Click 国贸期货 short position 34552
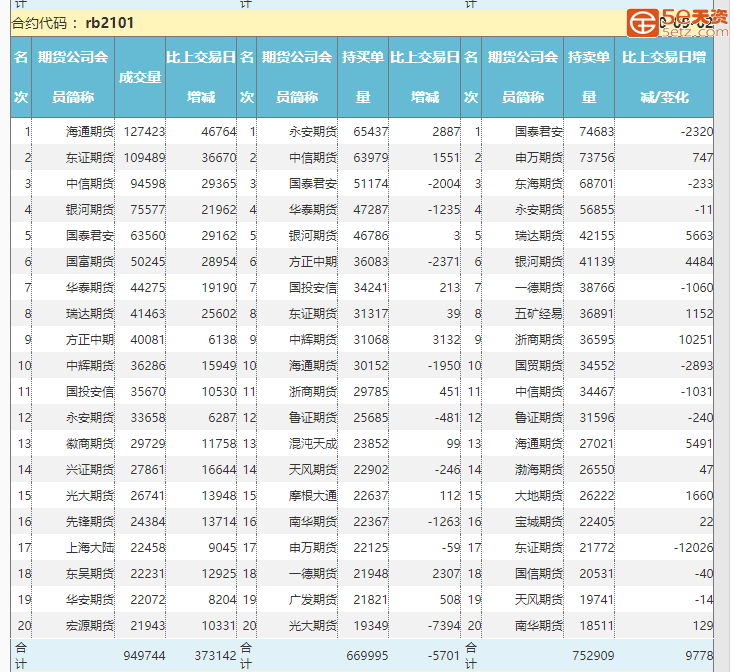 pos(596,365)
